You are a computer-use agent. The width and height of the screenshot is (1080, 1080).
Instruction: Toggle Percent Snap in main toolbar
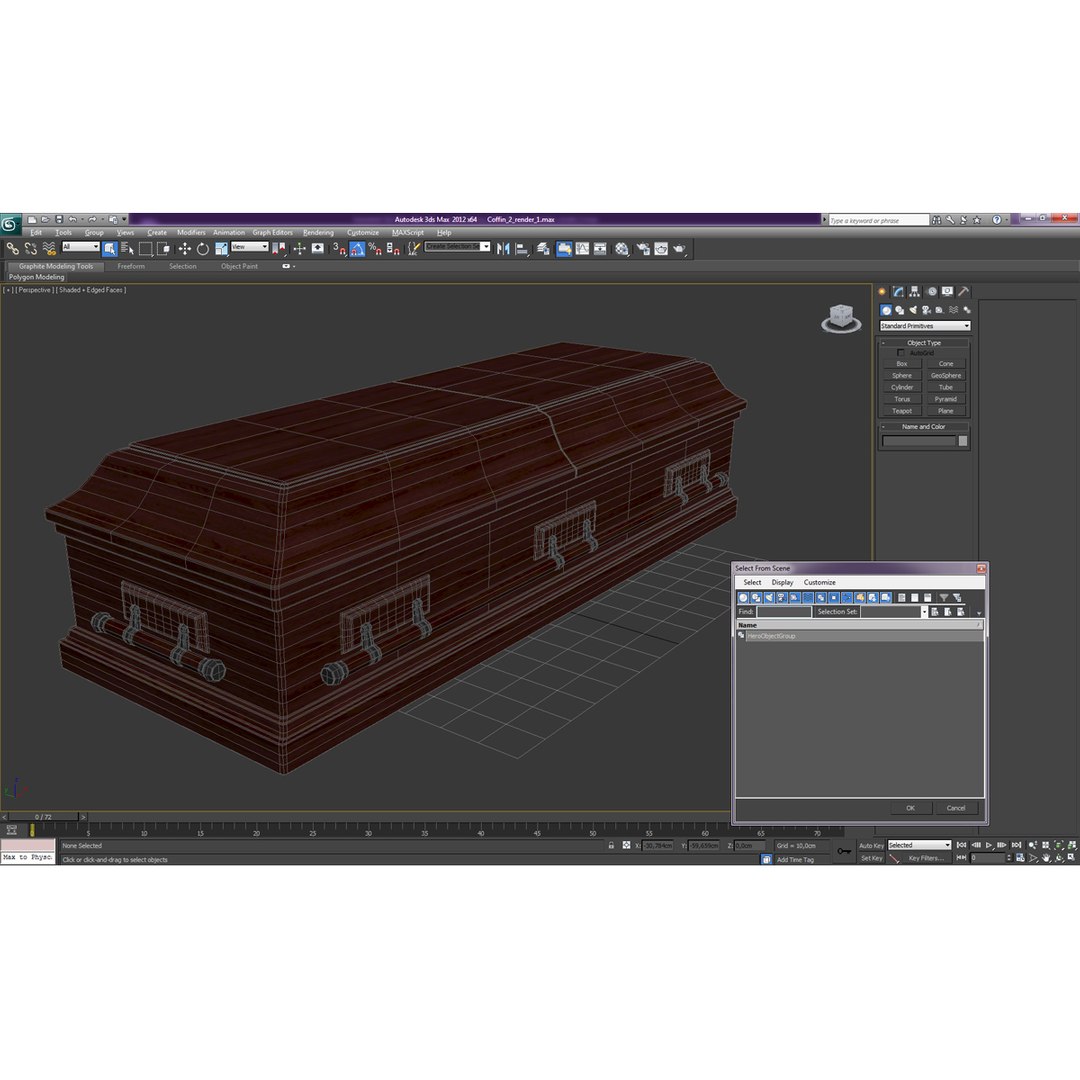[375, 249]
